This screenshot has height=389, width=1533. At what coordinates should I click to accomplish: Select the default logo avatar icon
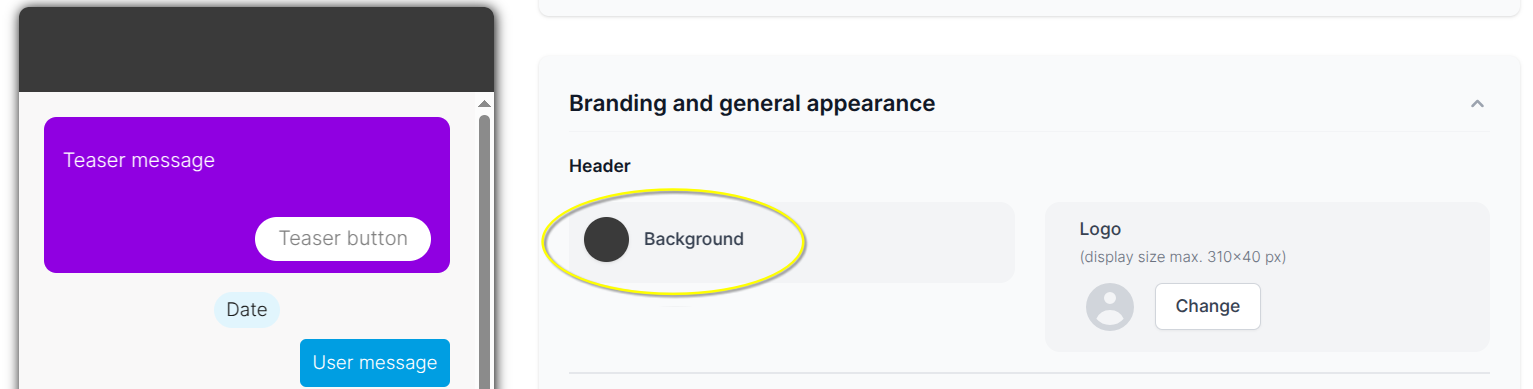[1110, 307]
